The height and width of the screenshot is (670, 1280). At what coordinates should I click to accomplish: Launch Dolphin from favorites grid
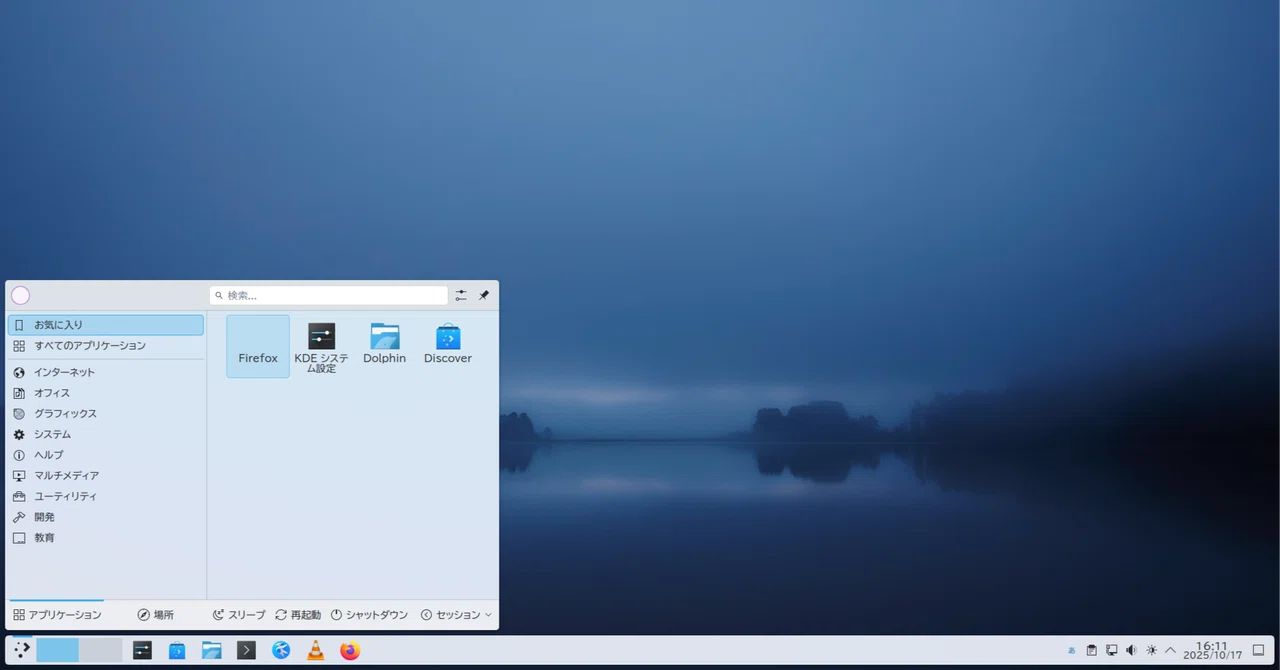[384, 346]
